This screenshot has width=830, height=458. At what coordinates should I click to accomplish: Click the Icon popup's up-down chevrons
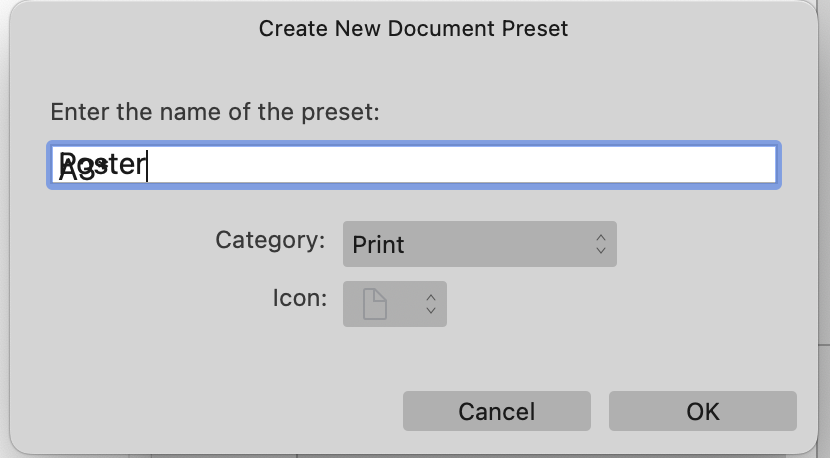coord(431,304)
